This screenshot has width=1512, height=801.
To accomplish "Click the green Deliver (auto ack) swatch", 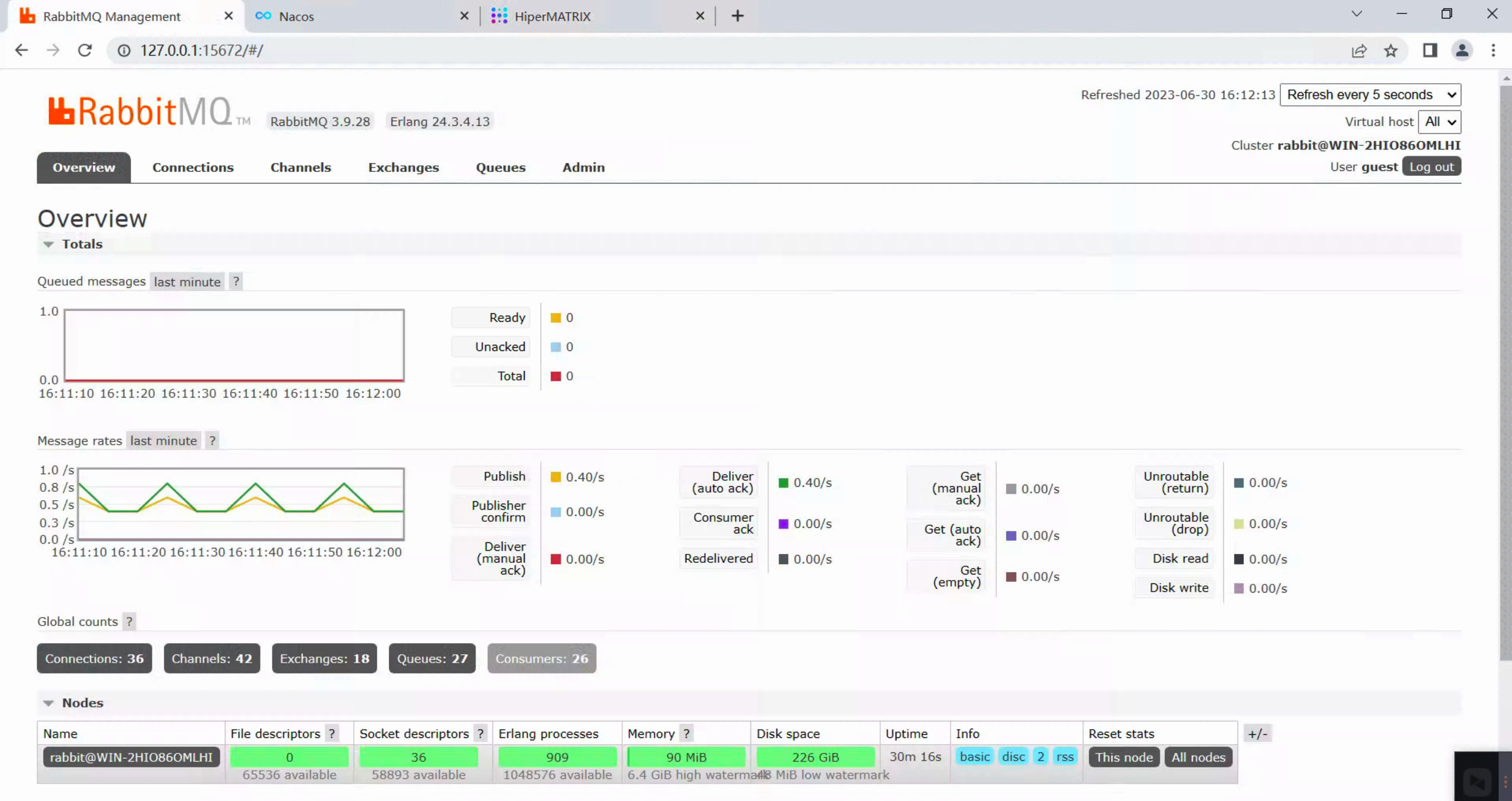I will pos(784,483).
